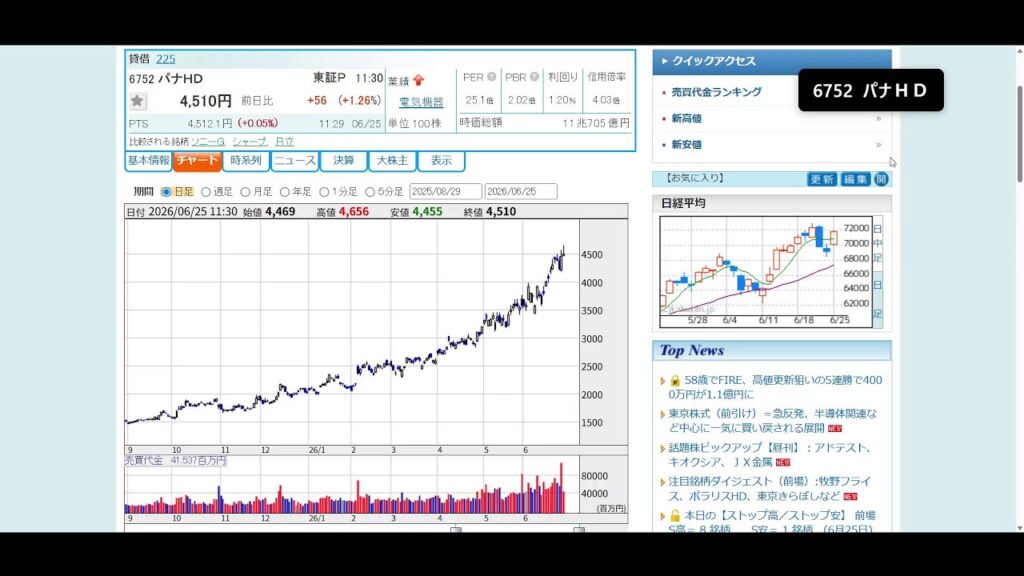This screenshot has height=576, width=1024.
Task: Open the compared stock link ソニーG
Action: (x=208, y=142)
